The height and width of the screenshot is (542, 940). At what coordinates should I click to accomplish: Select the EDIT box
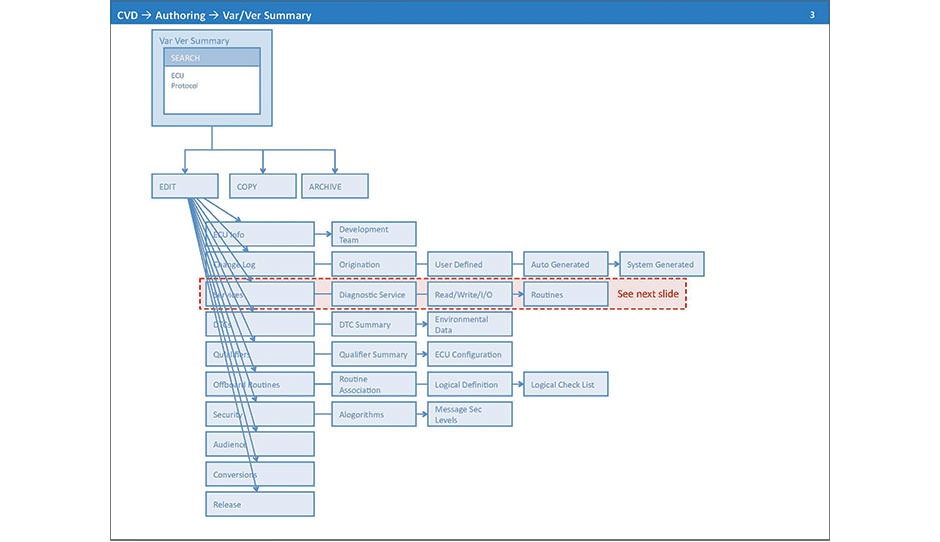point(185,186)
